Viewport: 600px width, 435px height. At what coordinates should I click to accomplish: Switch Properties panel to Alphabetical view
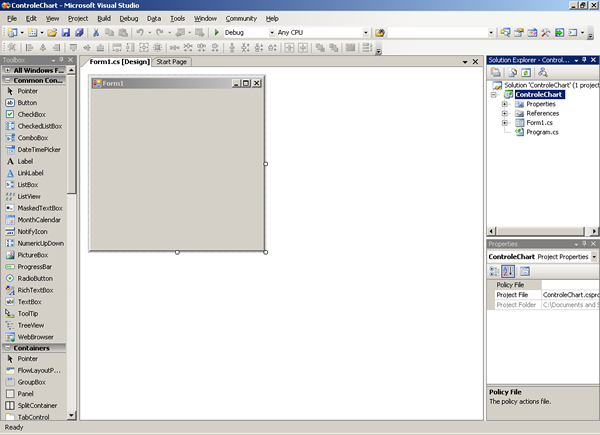pos(508,272)
